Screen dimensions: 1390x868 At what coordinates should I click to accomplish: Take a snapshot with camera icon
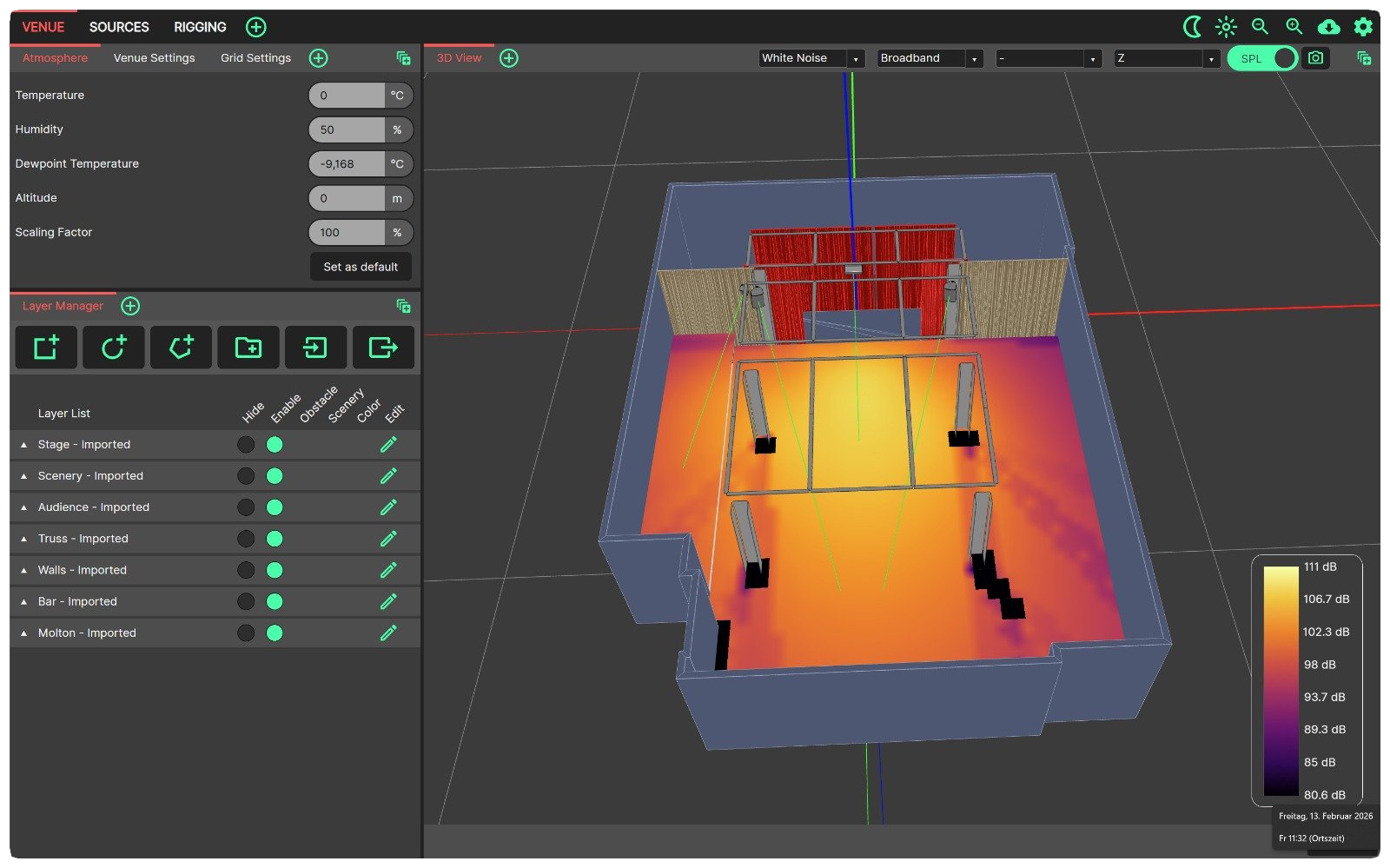(1315, 58)
